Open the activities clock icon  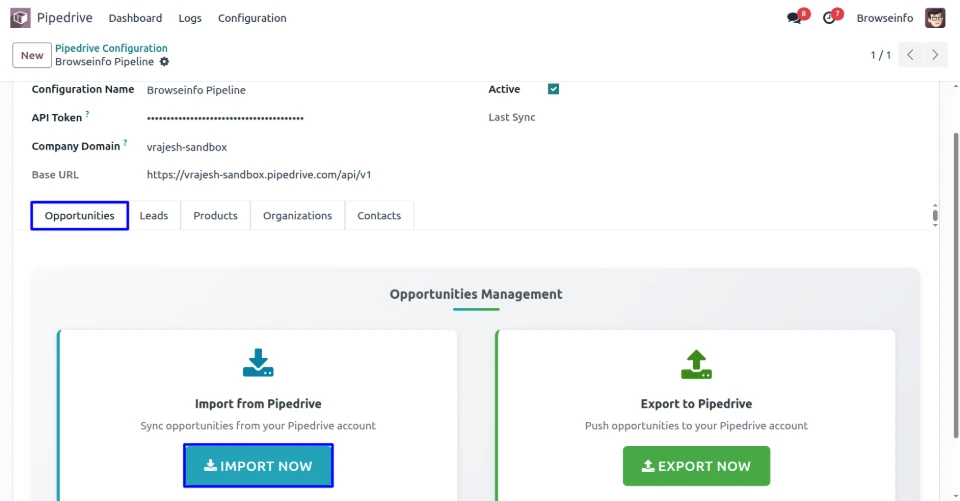(x=829, y=18)
